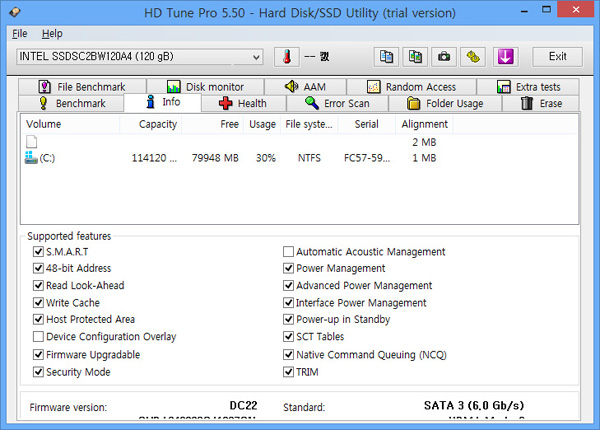
Task: Click the 30% usage value
Action: [x=266, y=158]
